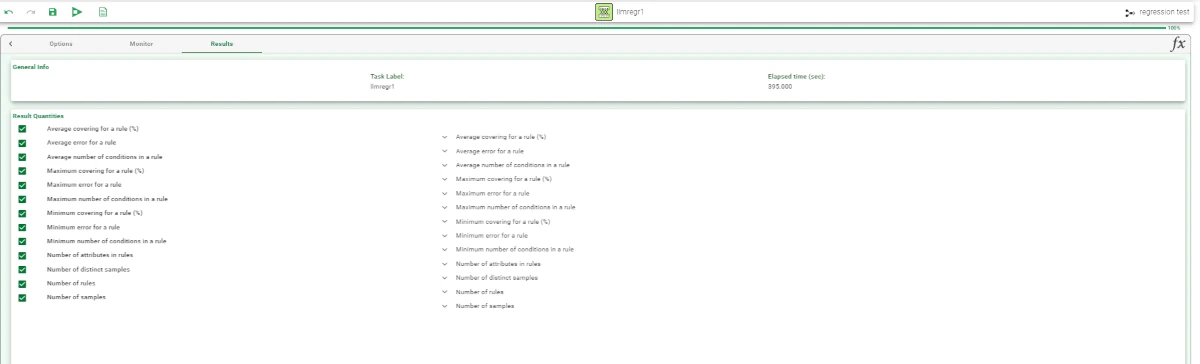Expand Number of rules results
The height and width of the screenshot is (364, 1200).
(445, 292)
